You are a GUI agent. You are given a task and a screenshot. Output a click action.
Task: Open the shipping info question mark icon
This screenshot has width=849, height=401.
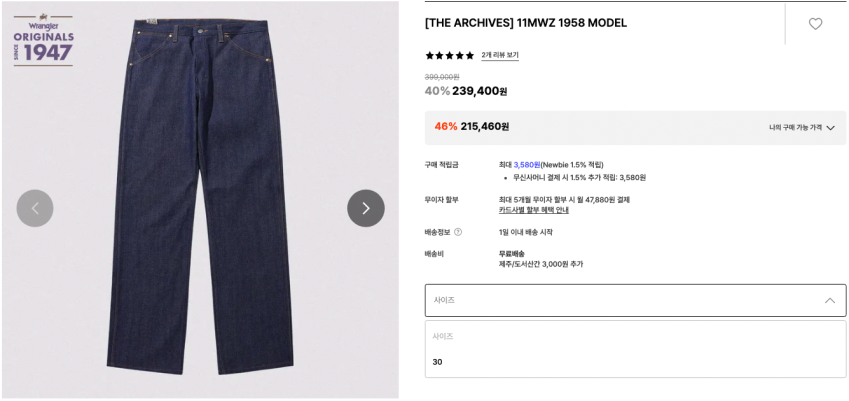click(458, 232)
